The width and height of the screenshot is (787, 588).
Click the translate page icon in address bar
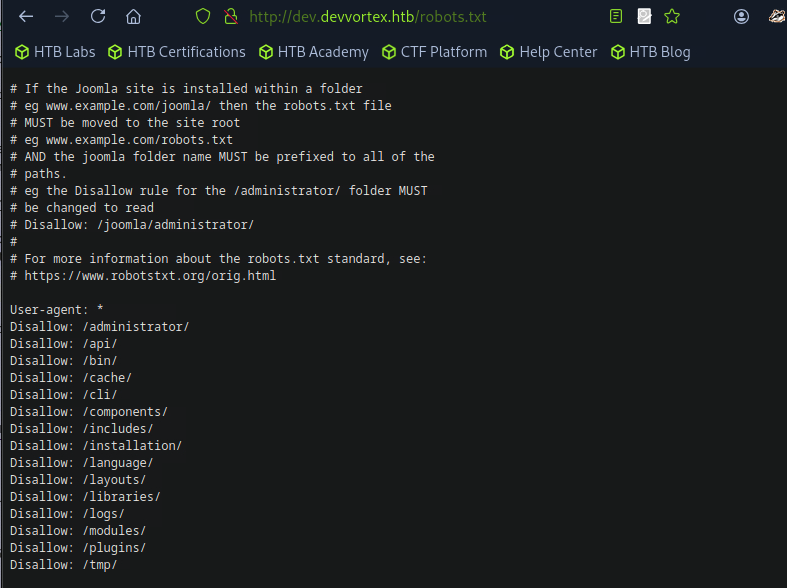tap(645, 17)
